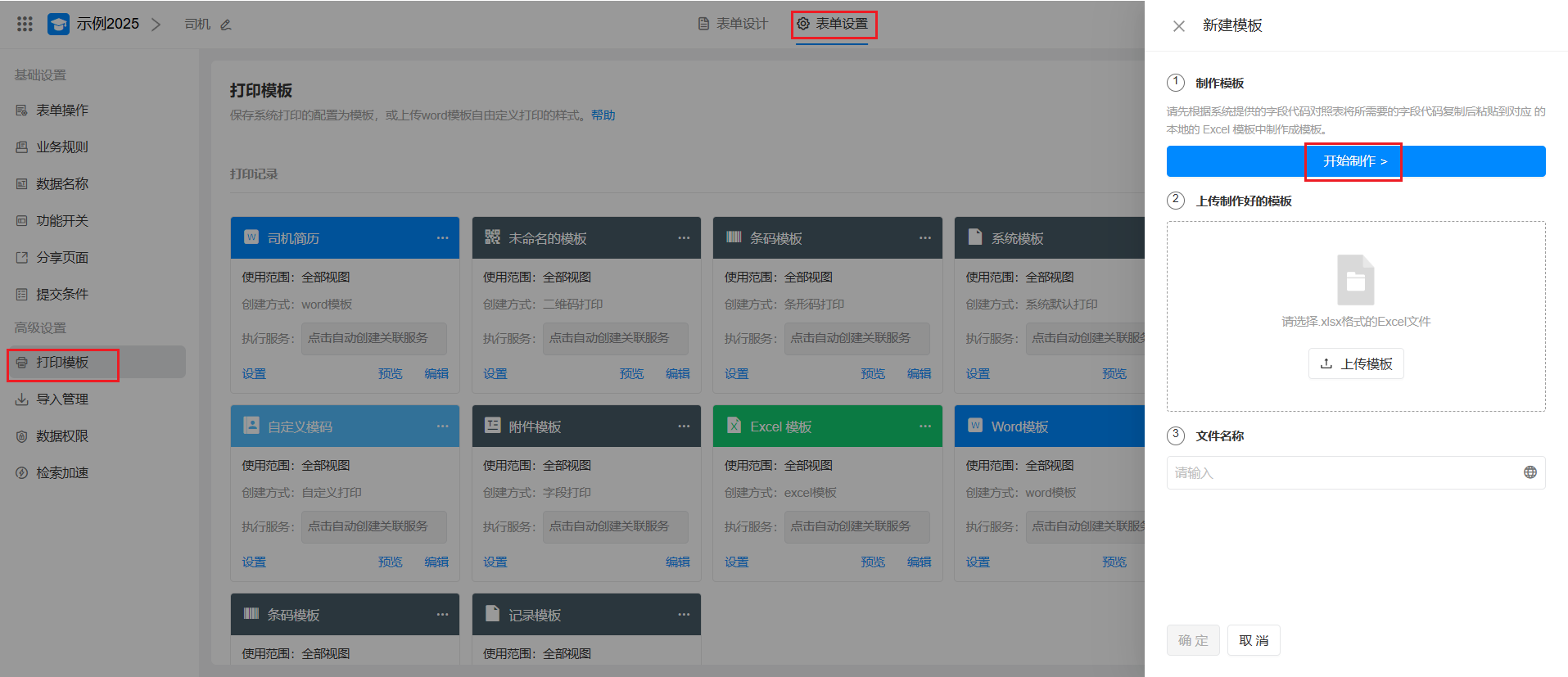
Task: Switch to the 表单设计 tab
Action: 733,24
